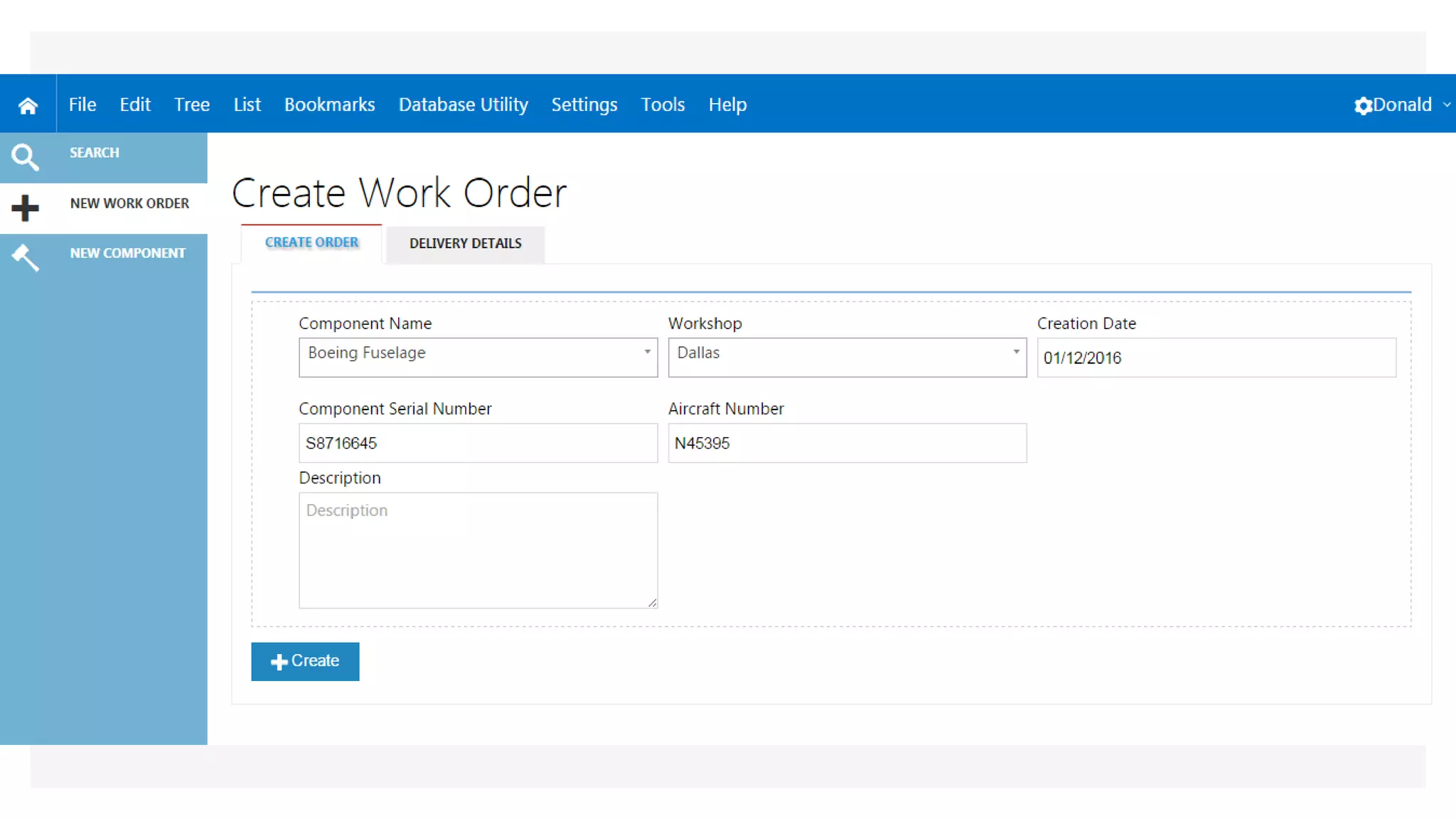Click the home icon in navbar
The height and width of the screenshot is (819, 1456).
[x=28, y=105]
